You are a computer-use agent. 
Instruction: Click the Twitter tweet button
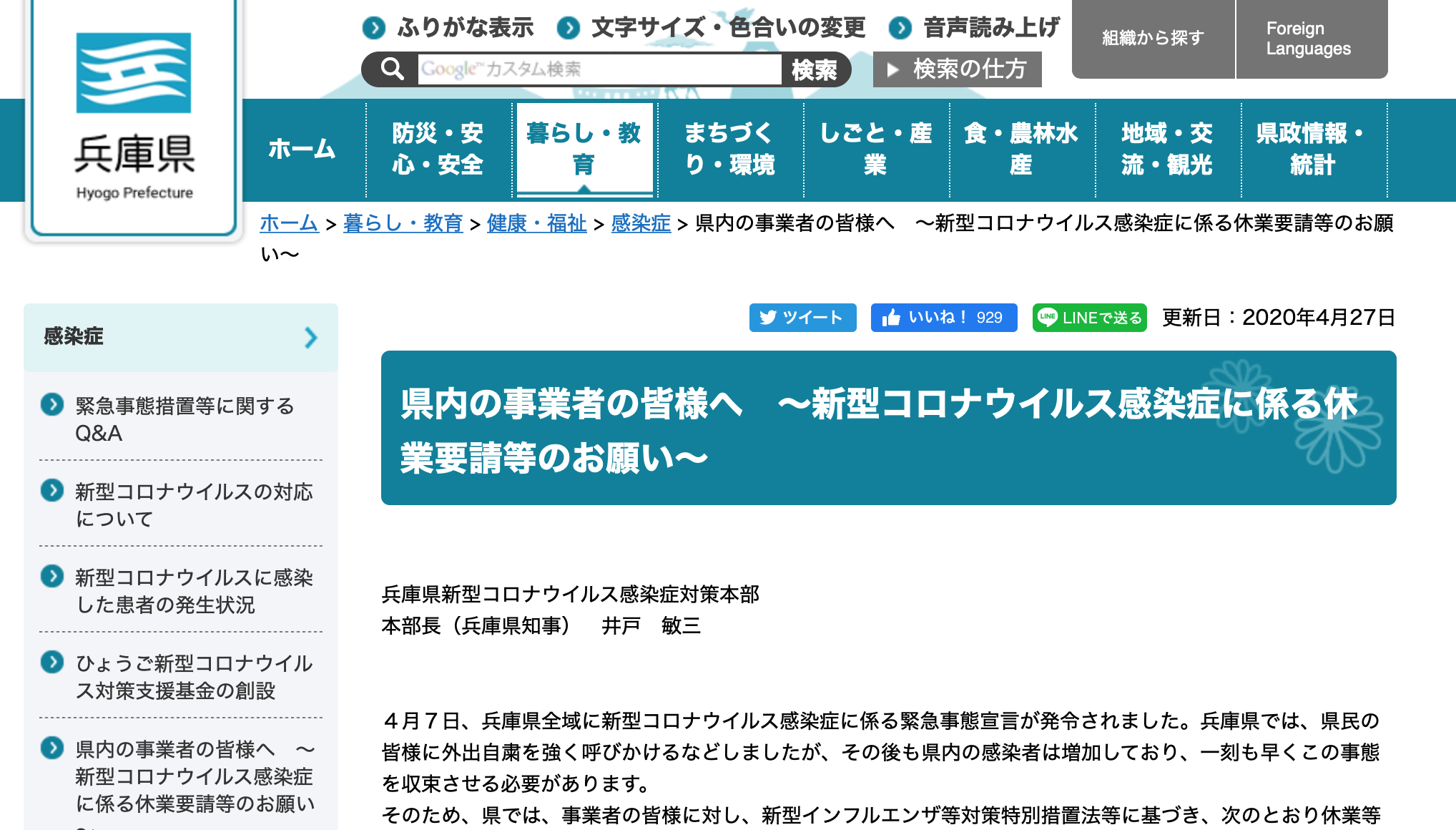[802, 318]
